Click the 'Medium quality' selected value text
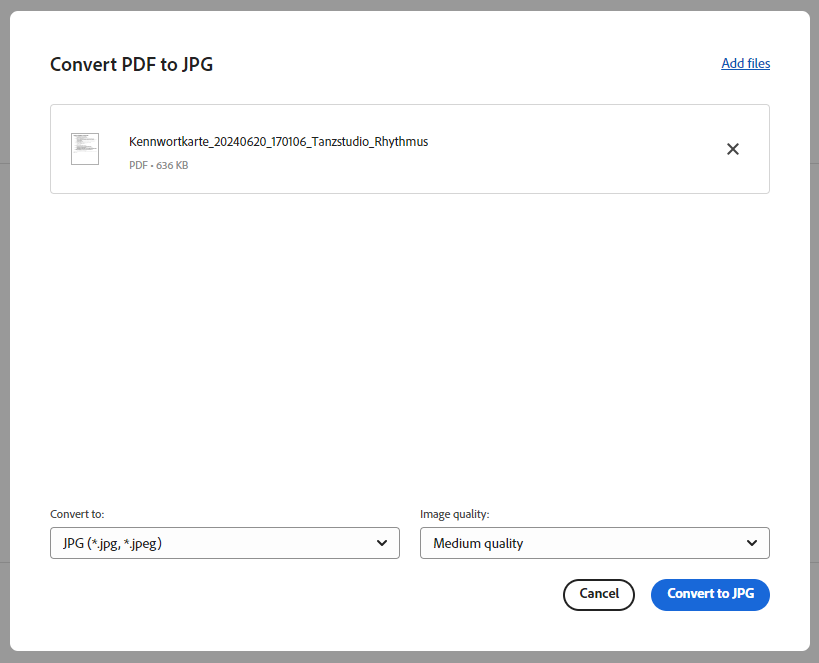 pos(478,543)
